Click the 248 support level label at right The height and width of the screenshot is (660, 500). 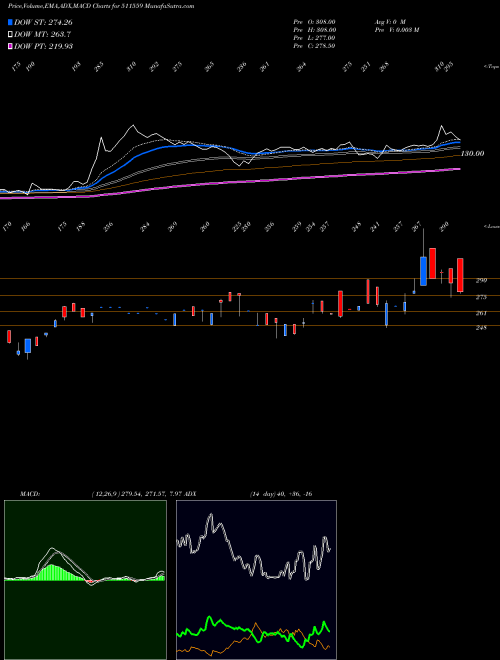pos(481,327)
